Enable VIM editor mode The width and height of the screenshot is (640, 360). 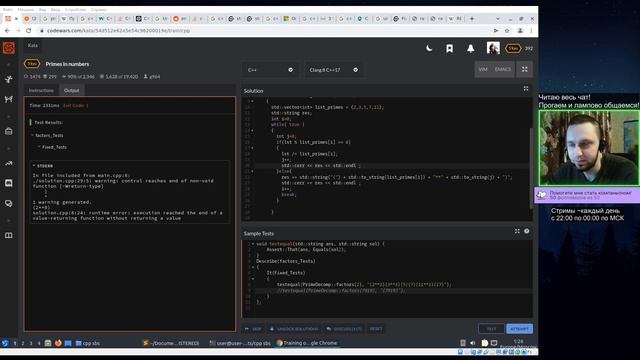point(483,69)
